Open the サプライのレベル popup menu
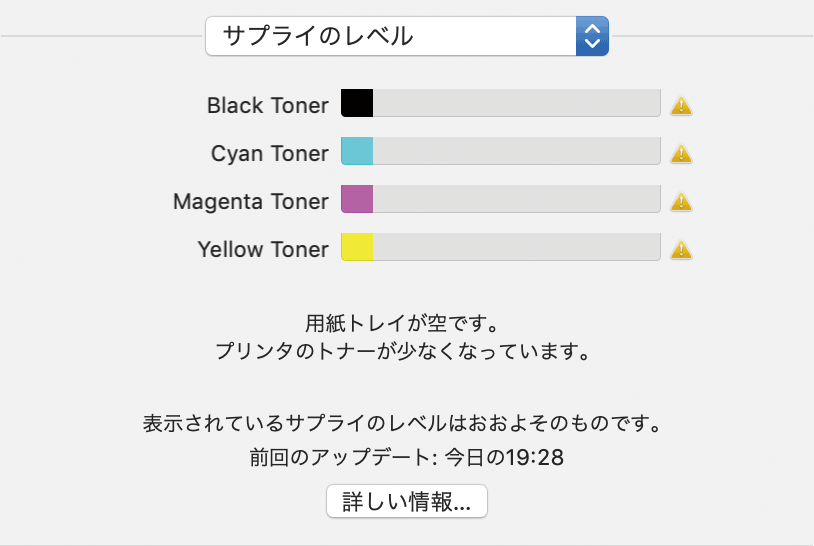 pyautogui.click(x=392, y=37)
